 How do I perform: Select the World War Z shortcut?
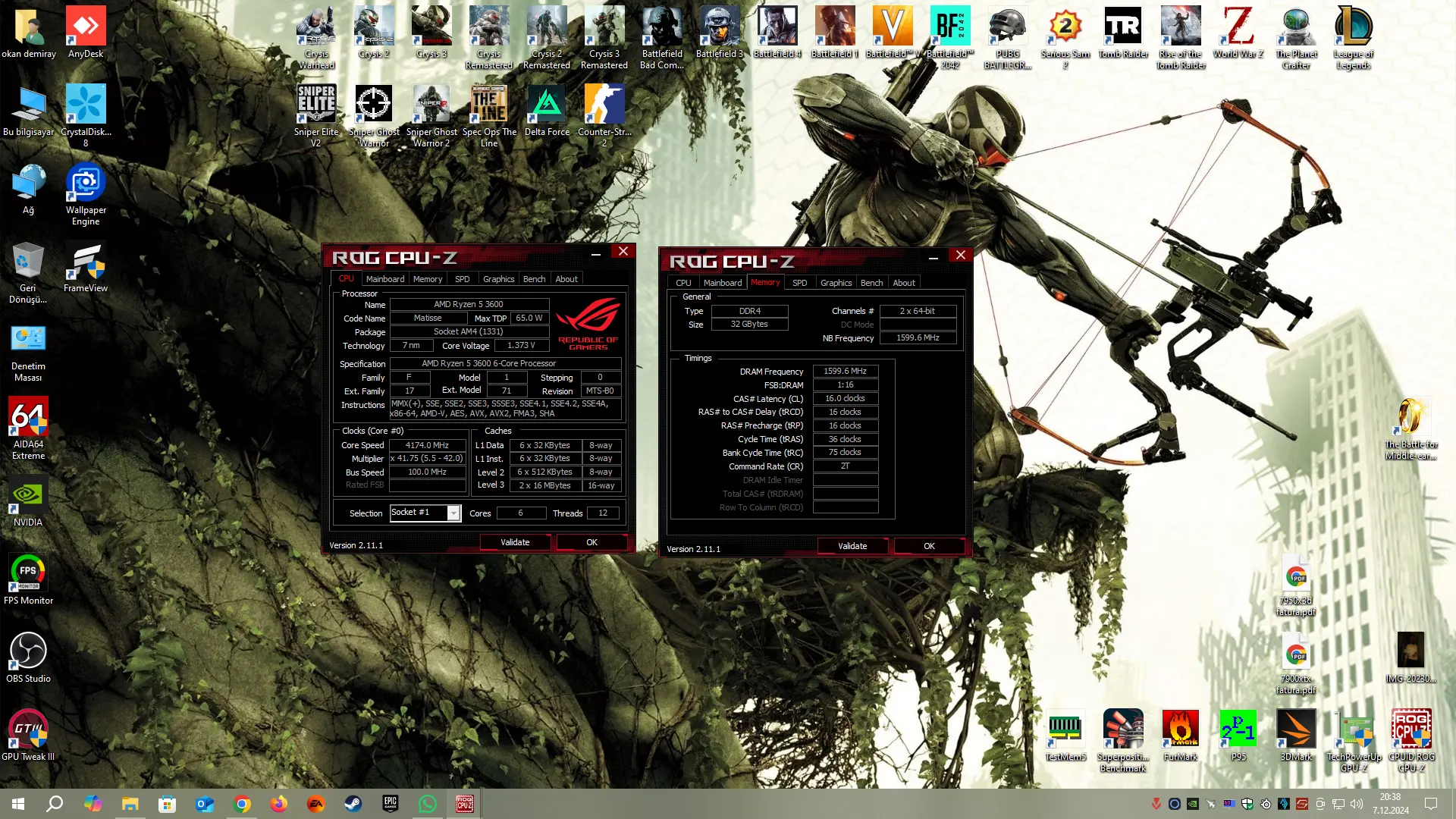pyautogui.click(x=1238, y=33)
